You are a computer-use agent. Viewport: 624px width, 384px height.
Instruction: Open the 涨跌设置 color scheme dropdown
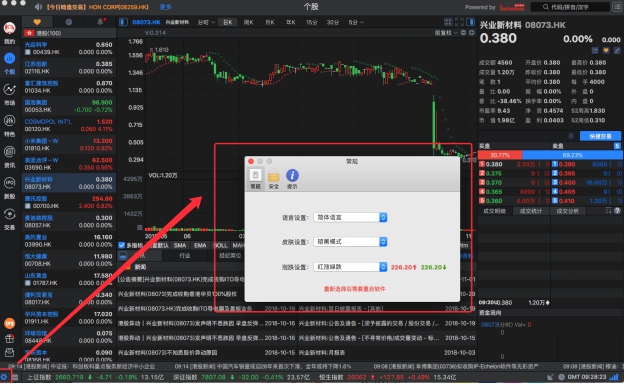point(350,267)
